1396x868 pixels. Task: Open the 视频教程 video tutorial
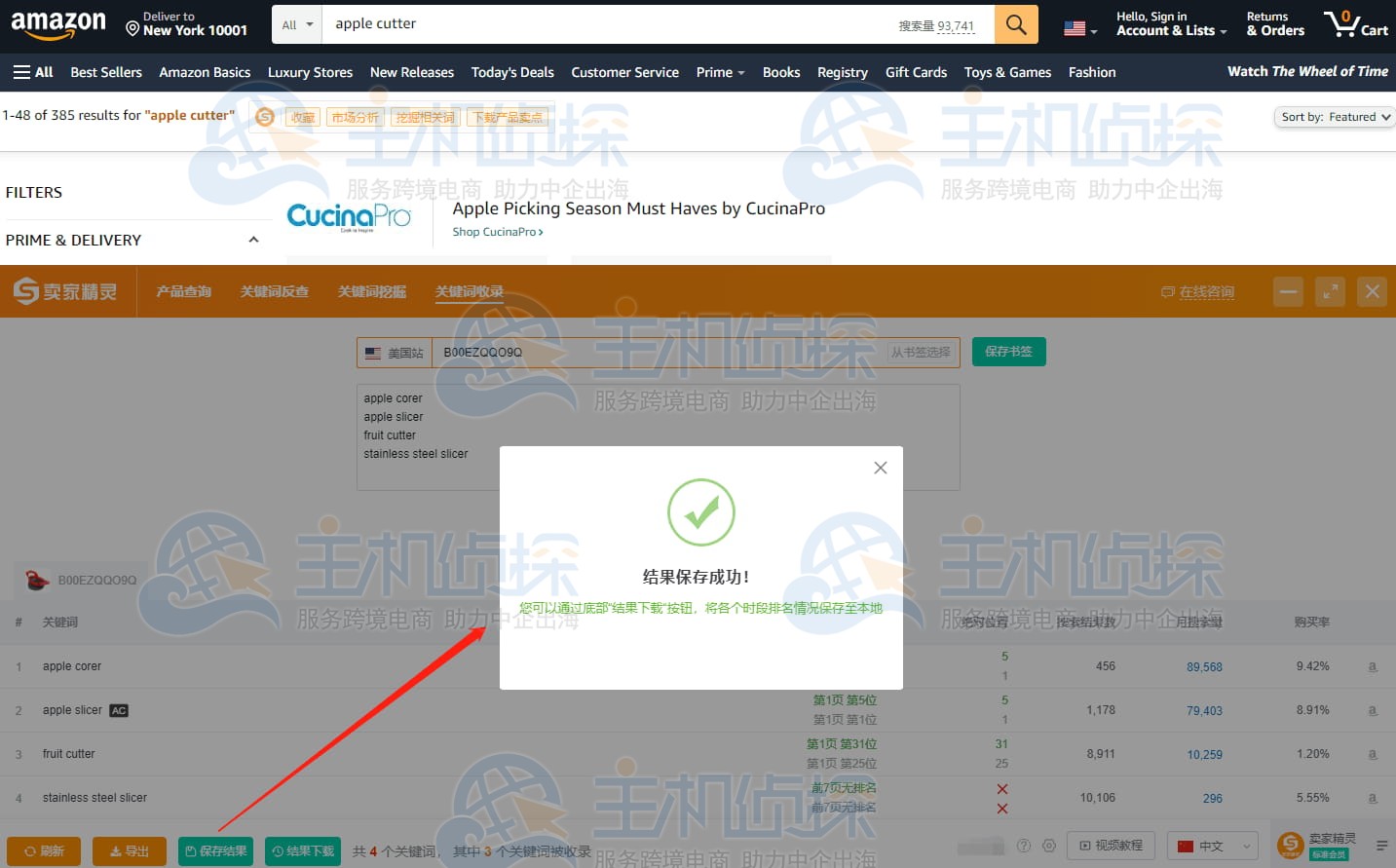coord(1112,846)
